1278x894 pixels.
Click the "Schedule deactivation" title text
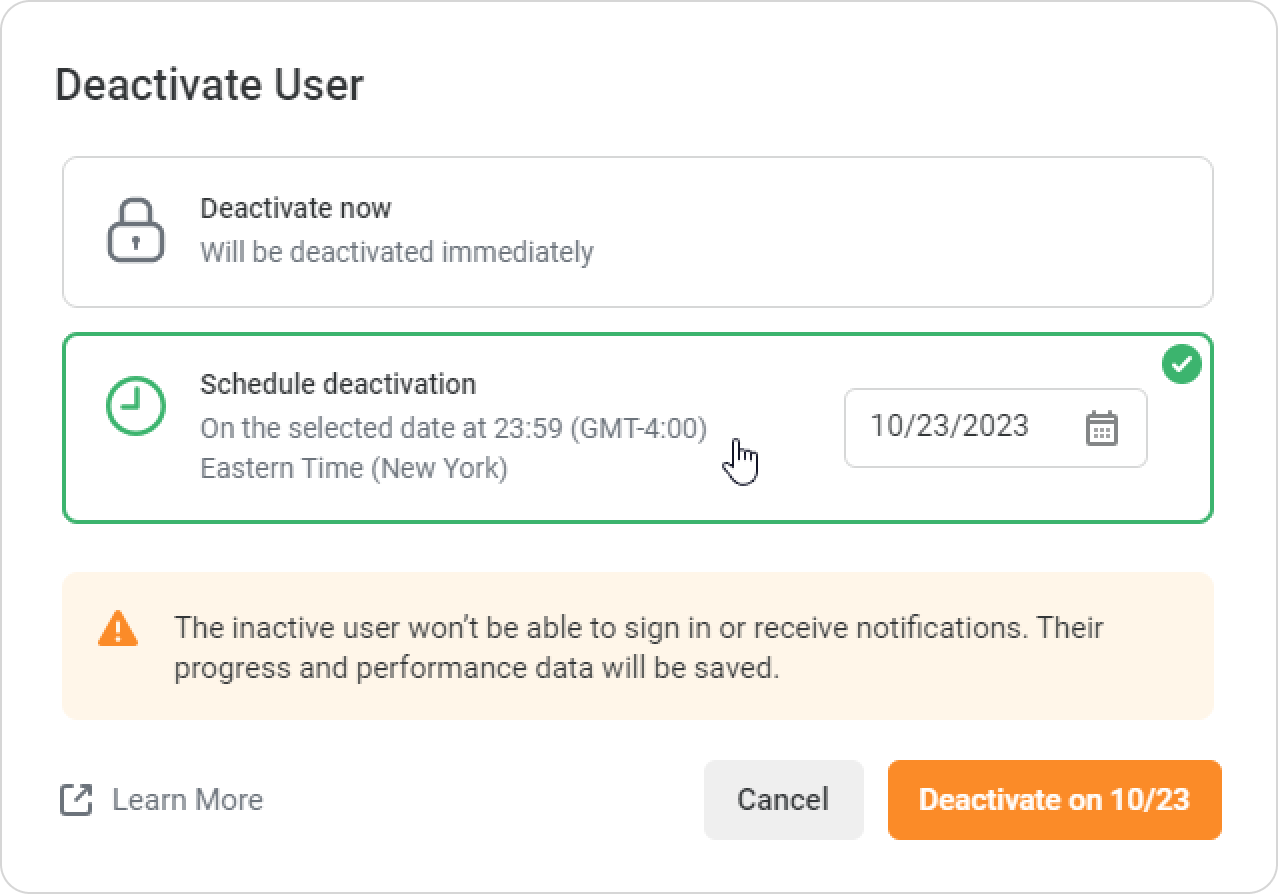(338, 384)
